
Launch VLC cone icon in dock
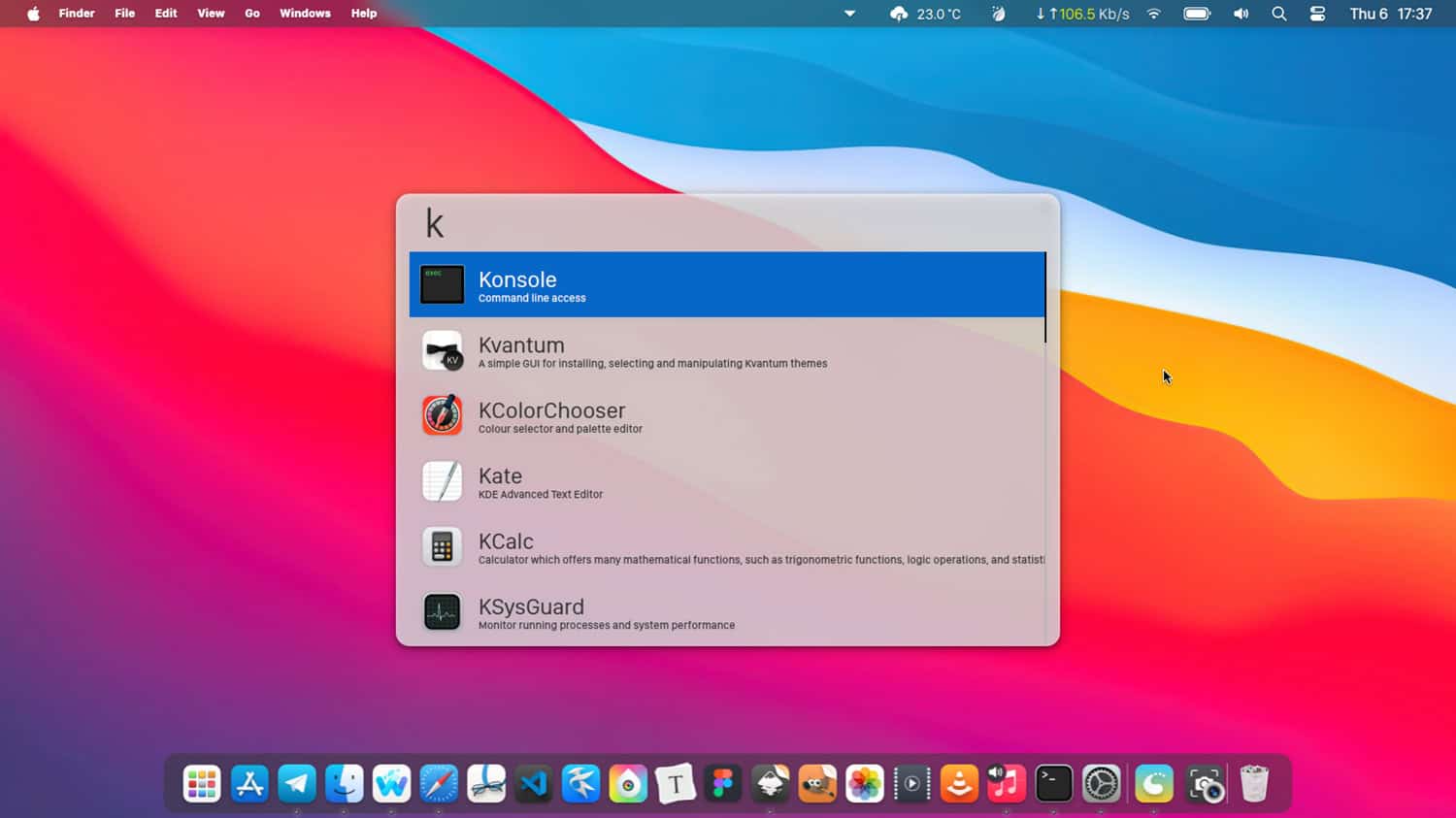959,784
